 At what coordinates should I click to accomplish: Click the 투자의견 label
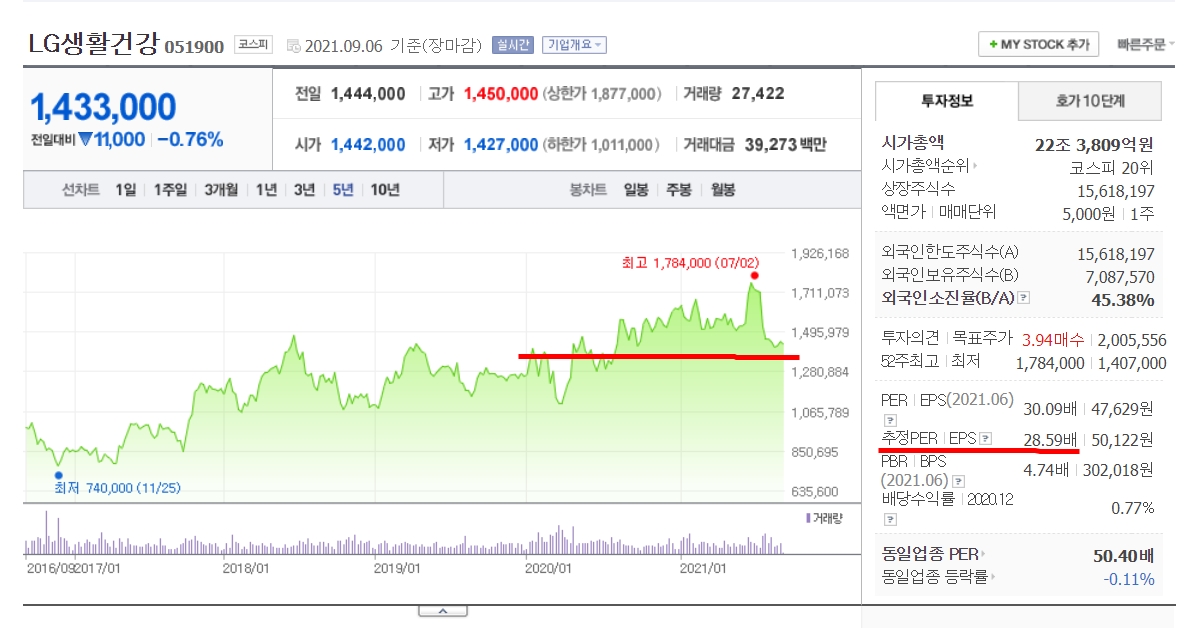pyautogui.click(x=910, y=337)
